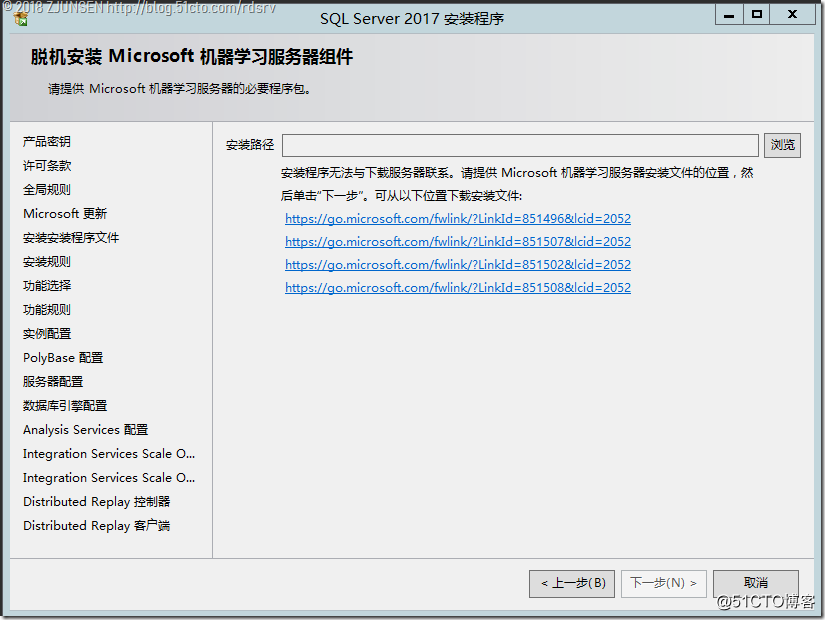Open the LinkId=851496 download link
The width and height of the screenshot is (825, 620).
(458, 219)
